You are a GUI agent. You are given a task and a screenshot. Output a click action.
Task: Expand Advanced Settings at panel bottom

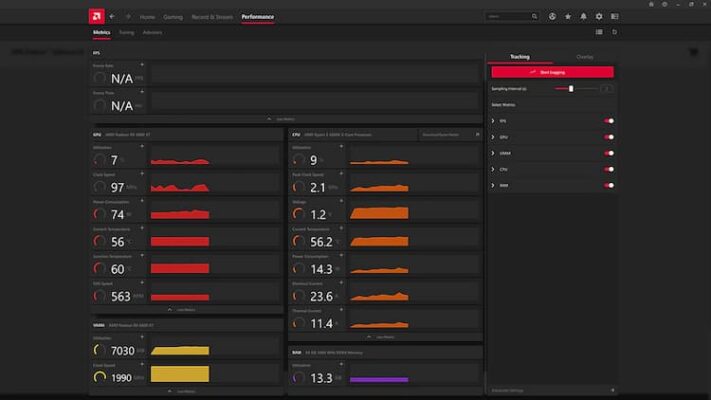click(552, 390)
